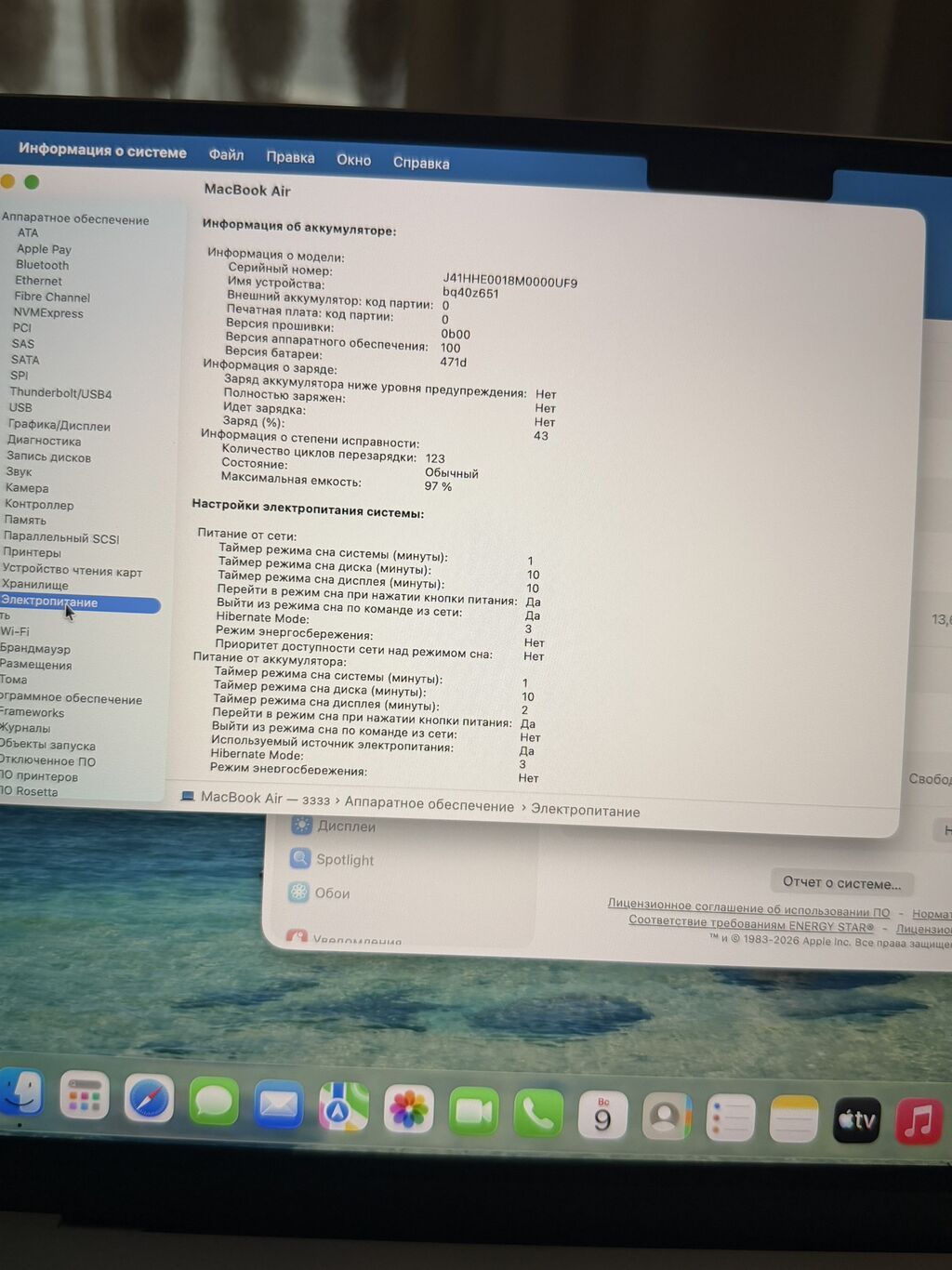The image size is (952, 1270).
Task: Select ATA in hardware list
Action: tap(28, 233)
